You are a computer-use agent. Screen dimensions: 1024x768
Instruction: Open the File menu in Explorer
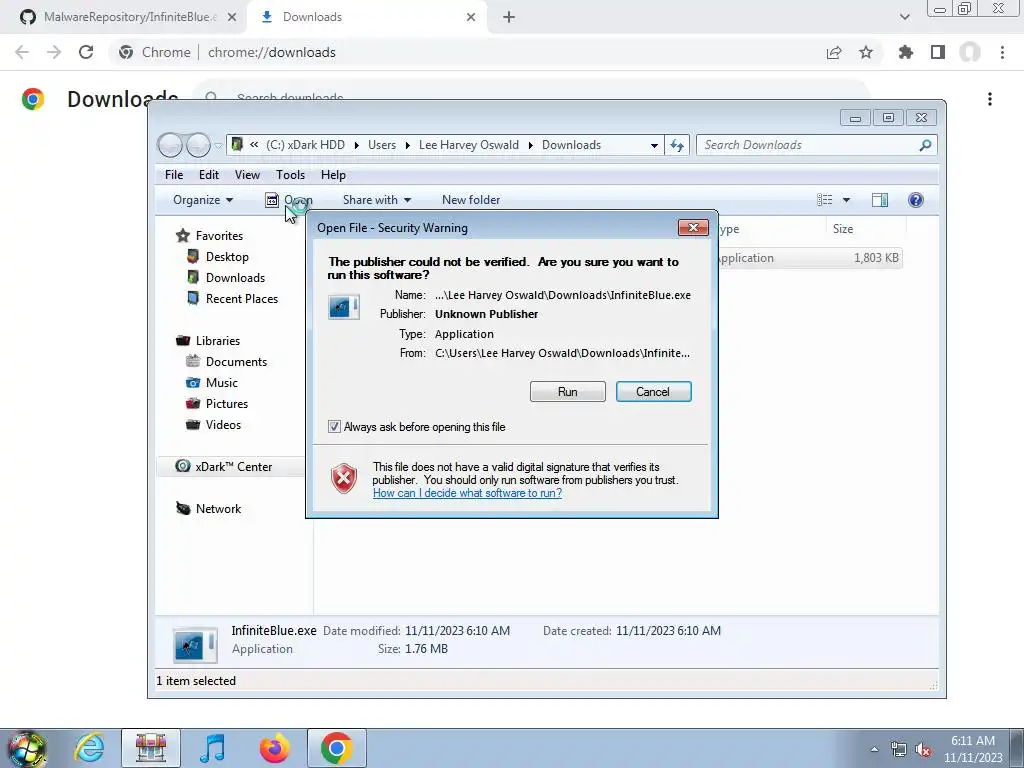(x=174, y=175)
